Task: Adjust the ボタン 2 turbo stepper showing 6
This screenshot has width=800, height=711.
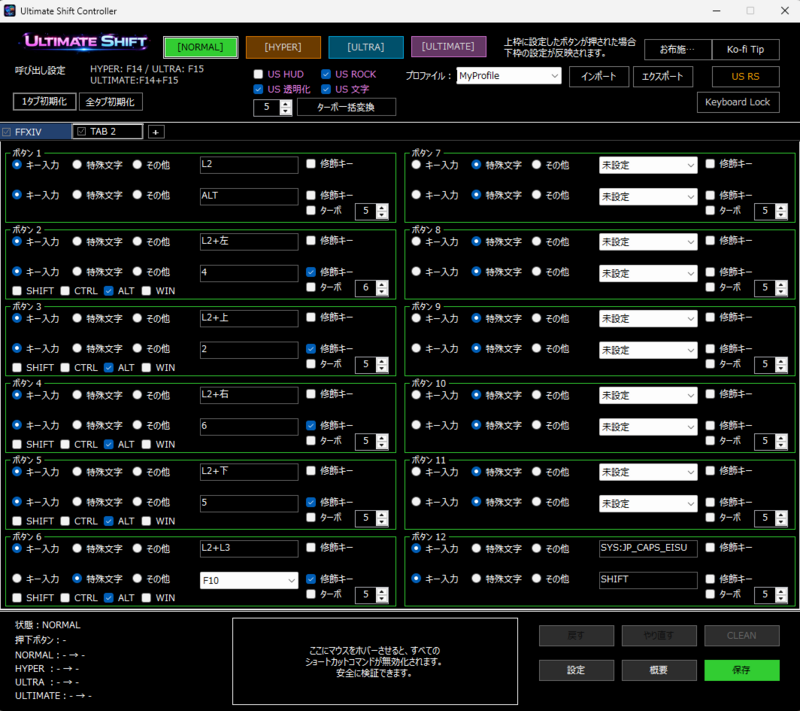Action: (382, 288)
